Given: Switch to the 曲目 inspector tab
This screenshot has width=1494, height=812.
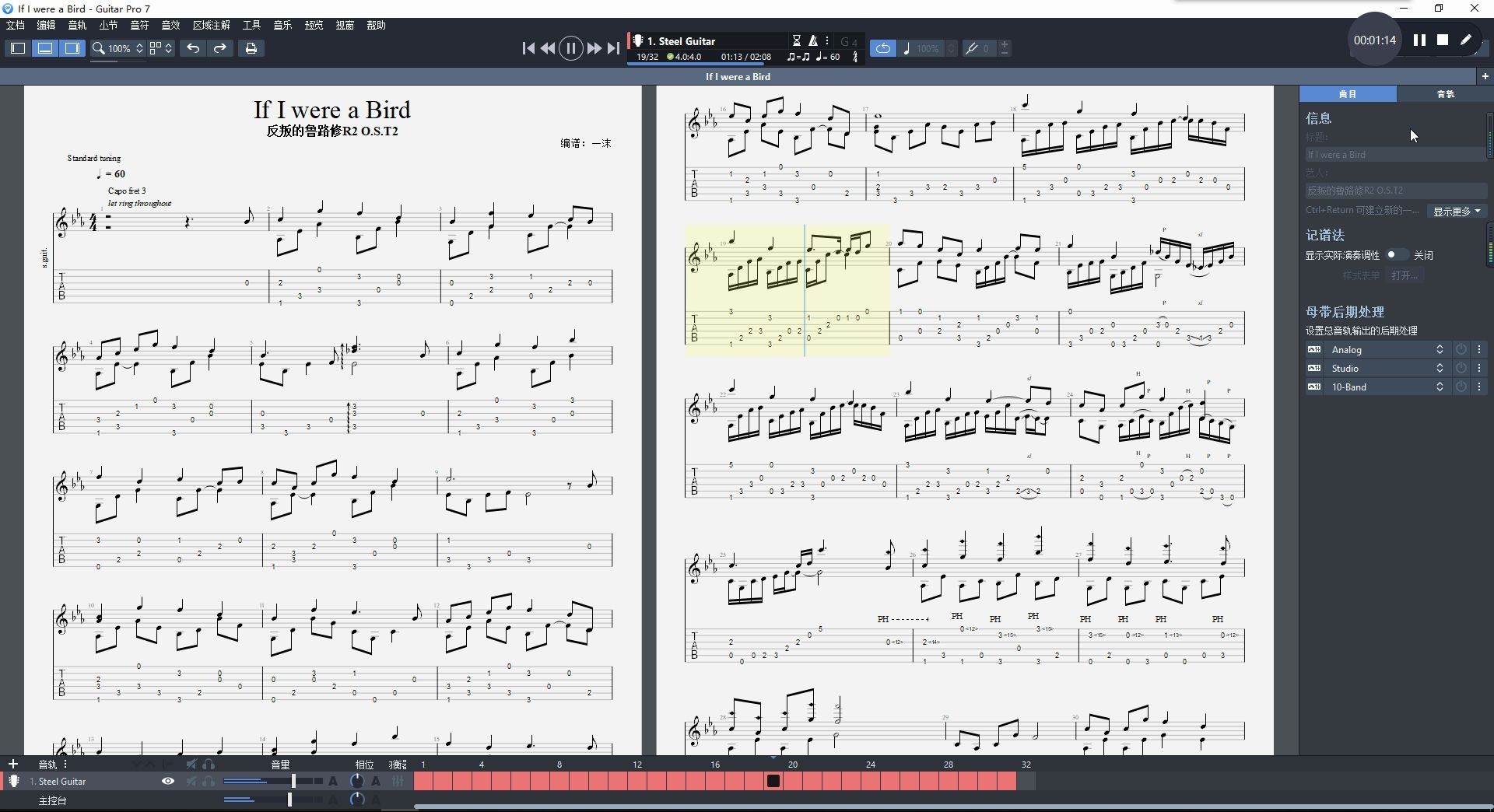Looking at the screenshot, I should click(x=1348, y=93).
